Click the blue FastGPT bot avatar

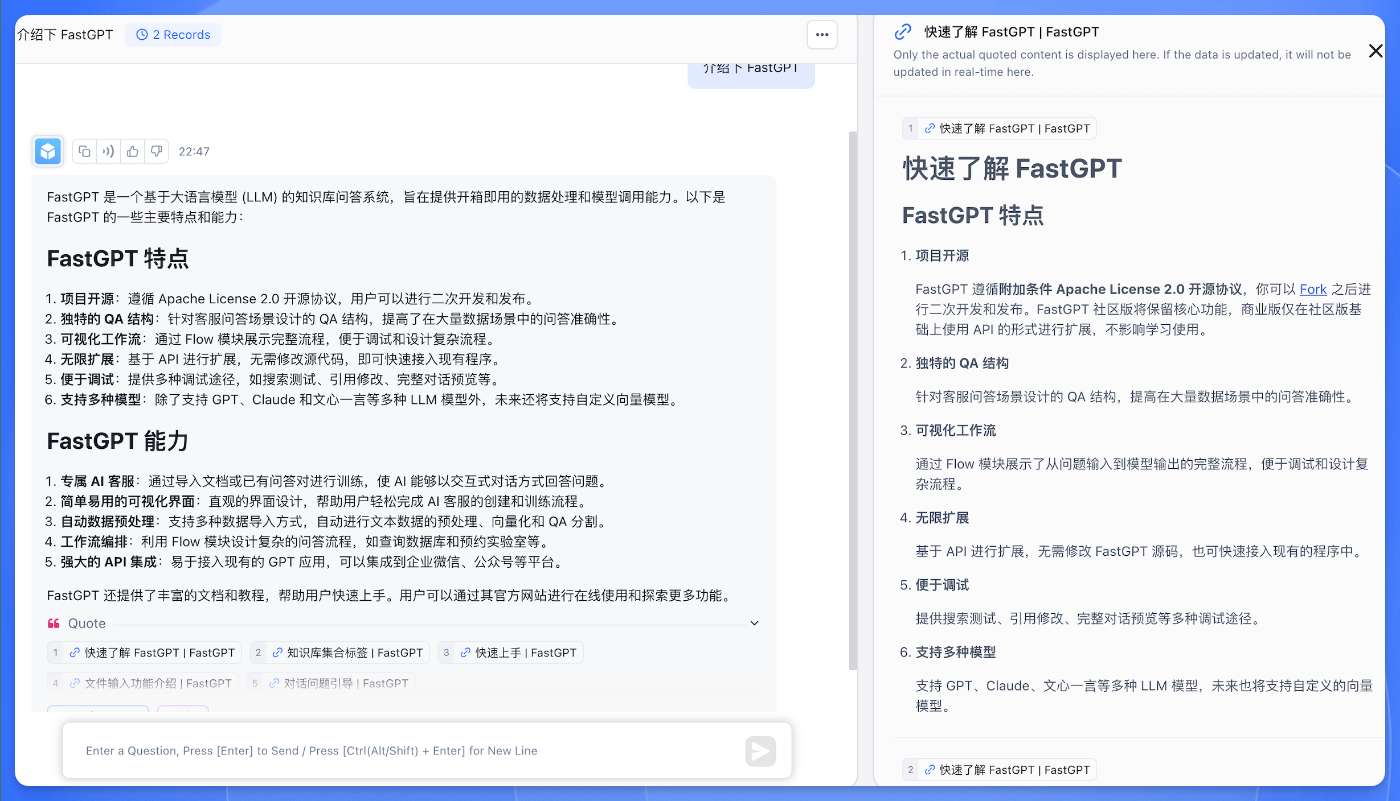48,151
